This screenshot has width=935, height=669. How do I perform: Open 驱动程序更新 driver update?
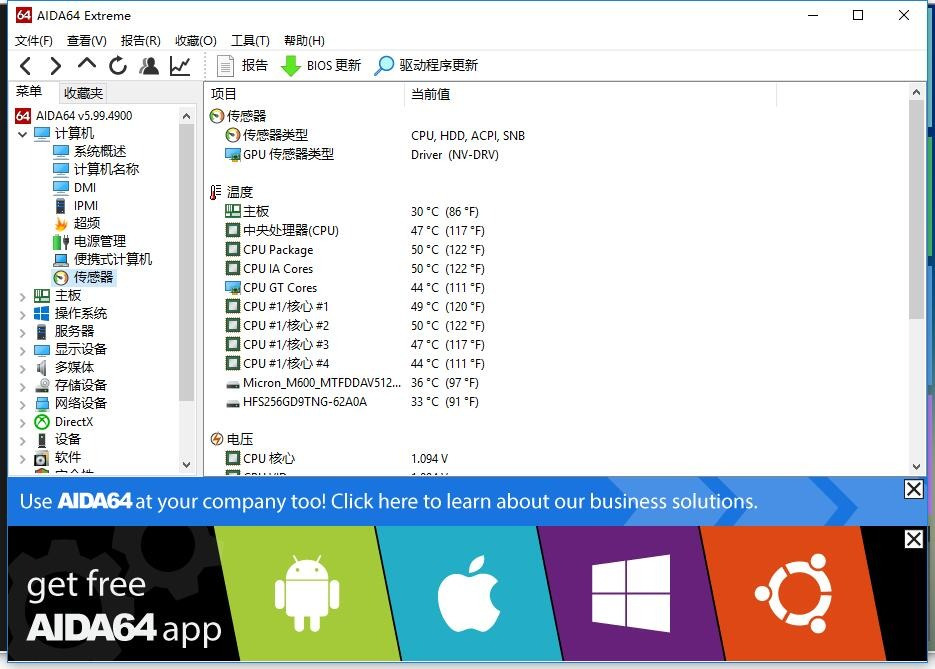[426, 66]
